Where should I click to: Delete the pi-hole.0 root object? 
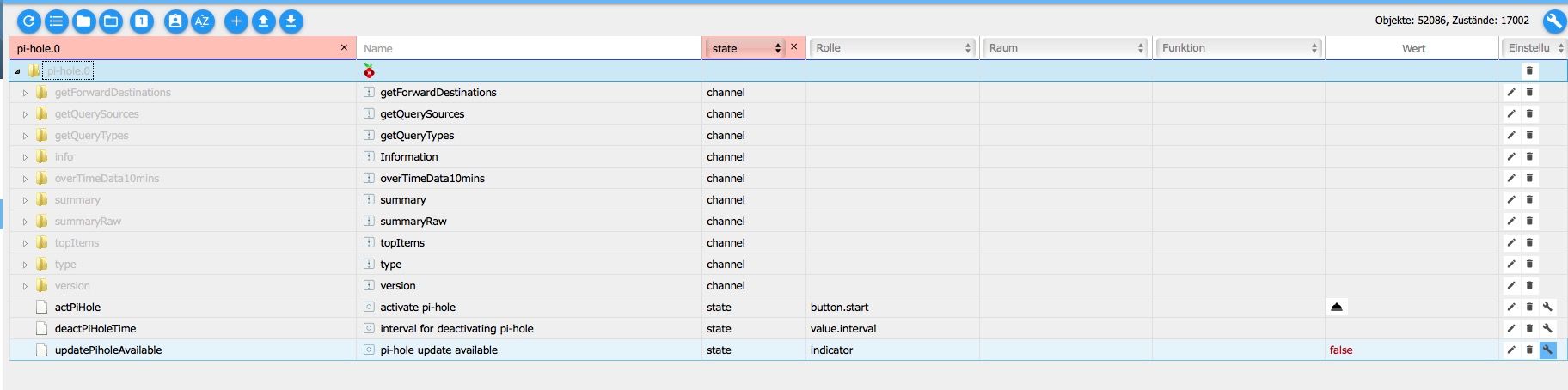pyautogui.click(x=1529, y=70)
